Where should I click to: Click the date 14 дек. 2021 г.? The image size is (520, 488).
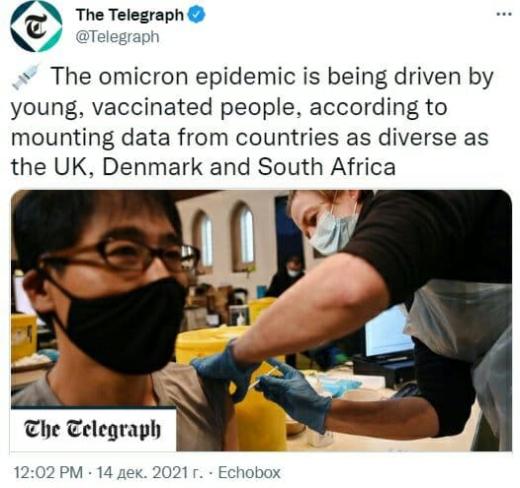tap(150, 473)
